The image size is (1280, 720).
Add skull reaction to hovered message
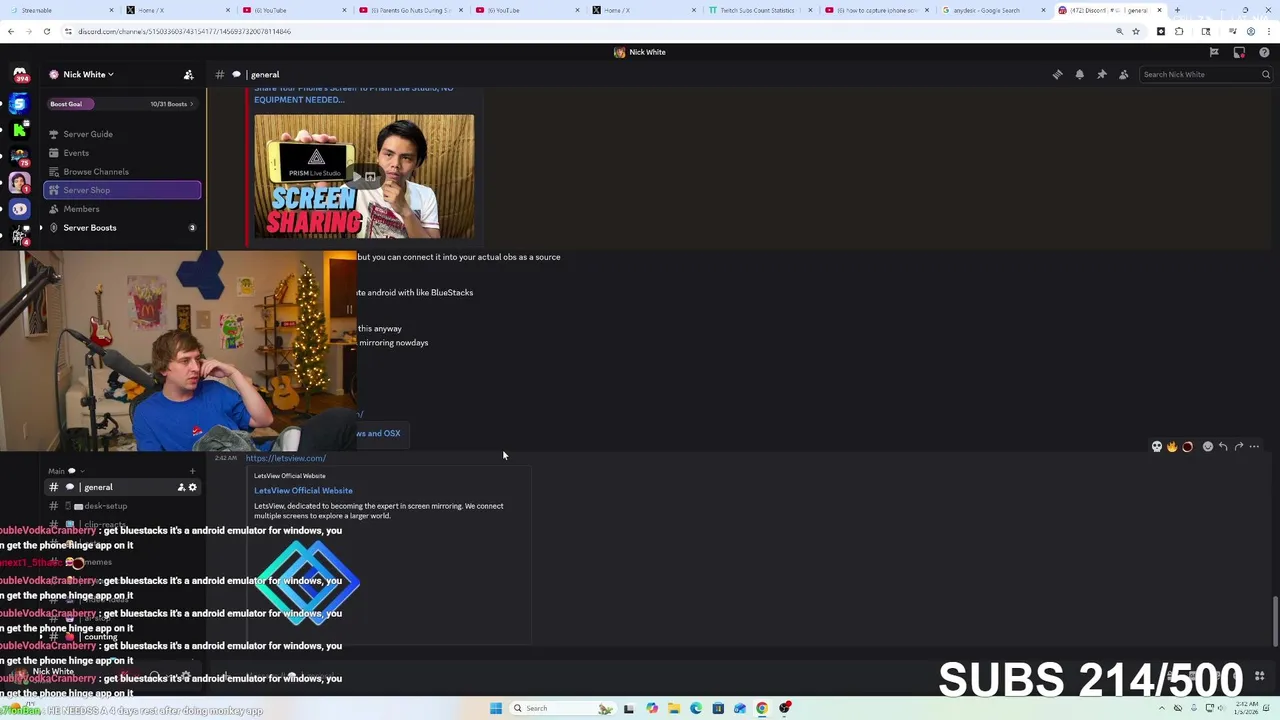1157,447
